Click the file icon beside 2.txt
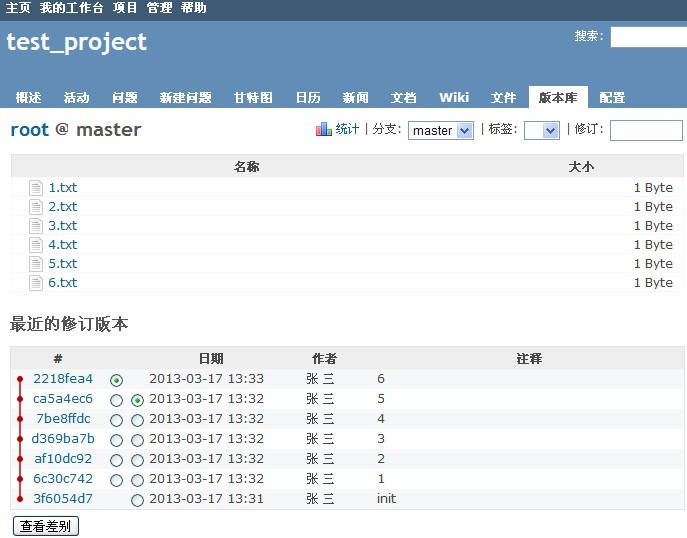This screenshot has height=538, width=687. pyautogui.click(x=37, y=206)
